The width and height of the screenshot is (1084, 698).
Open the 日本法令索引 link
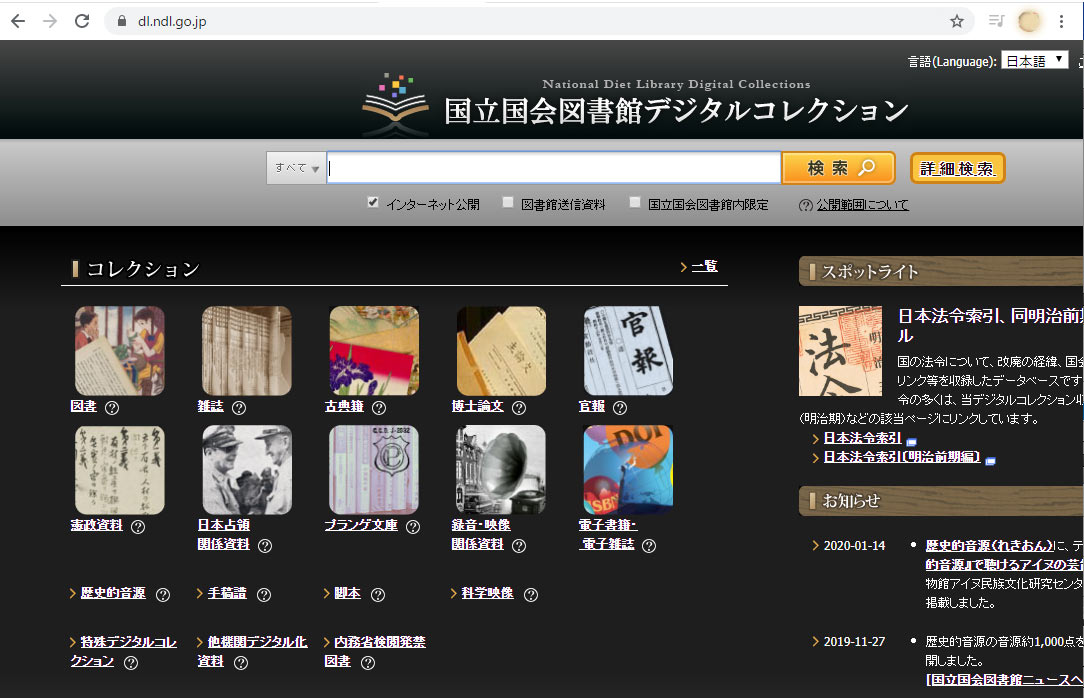(x=862, y=438)
